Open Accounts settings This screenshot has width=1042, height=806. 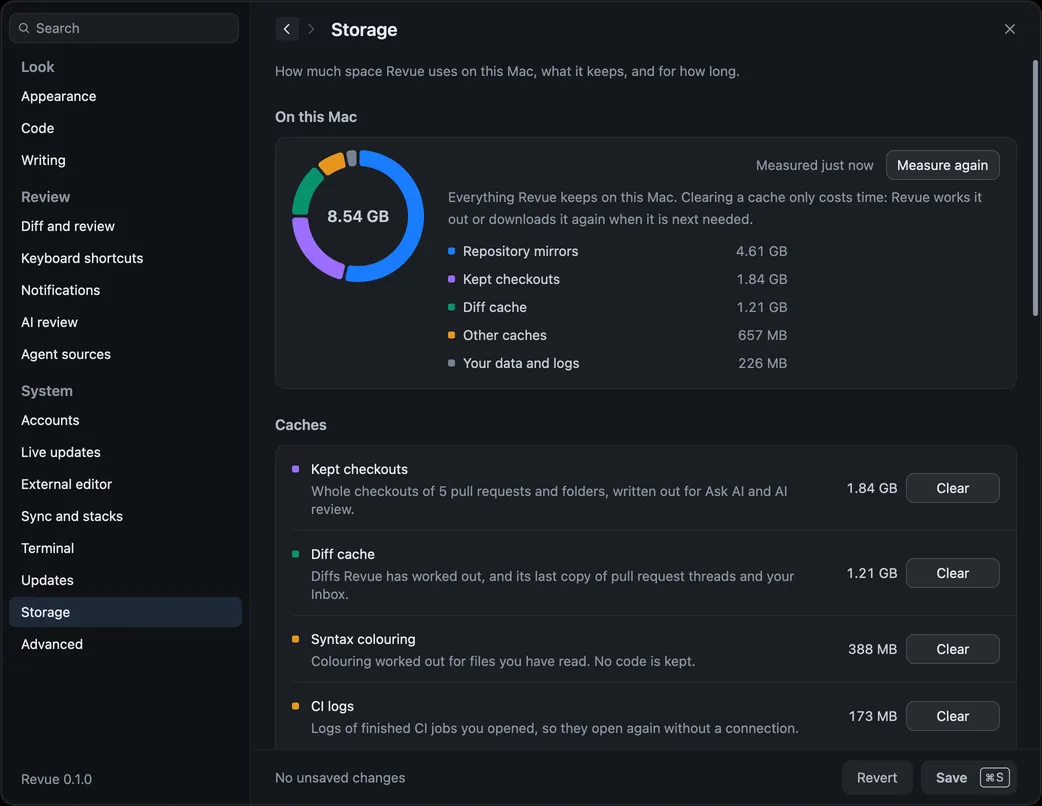point(125,420)
